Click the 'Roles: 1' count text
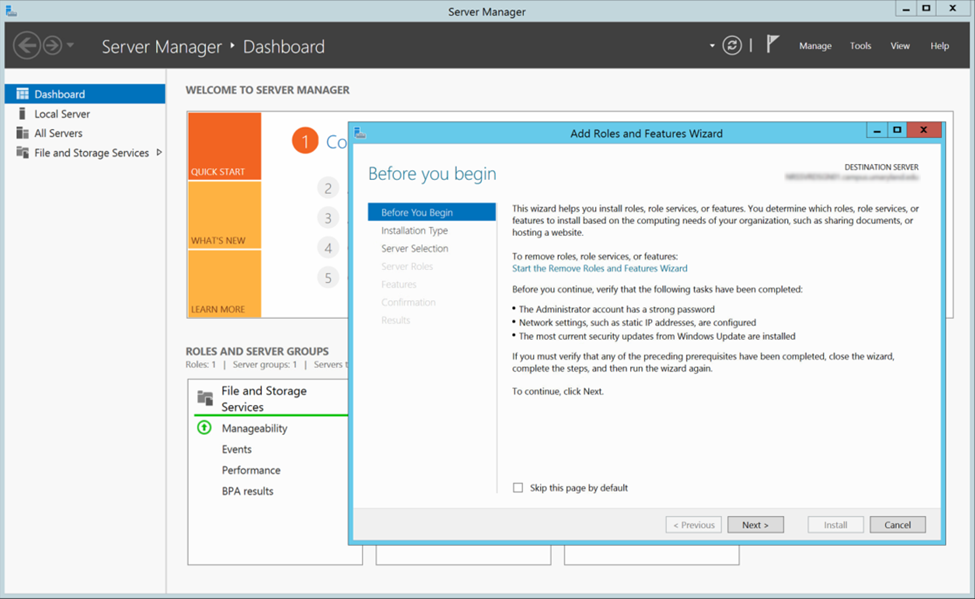The image size is (975, 599). (201, 365)
